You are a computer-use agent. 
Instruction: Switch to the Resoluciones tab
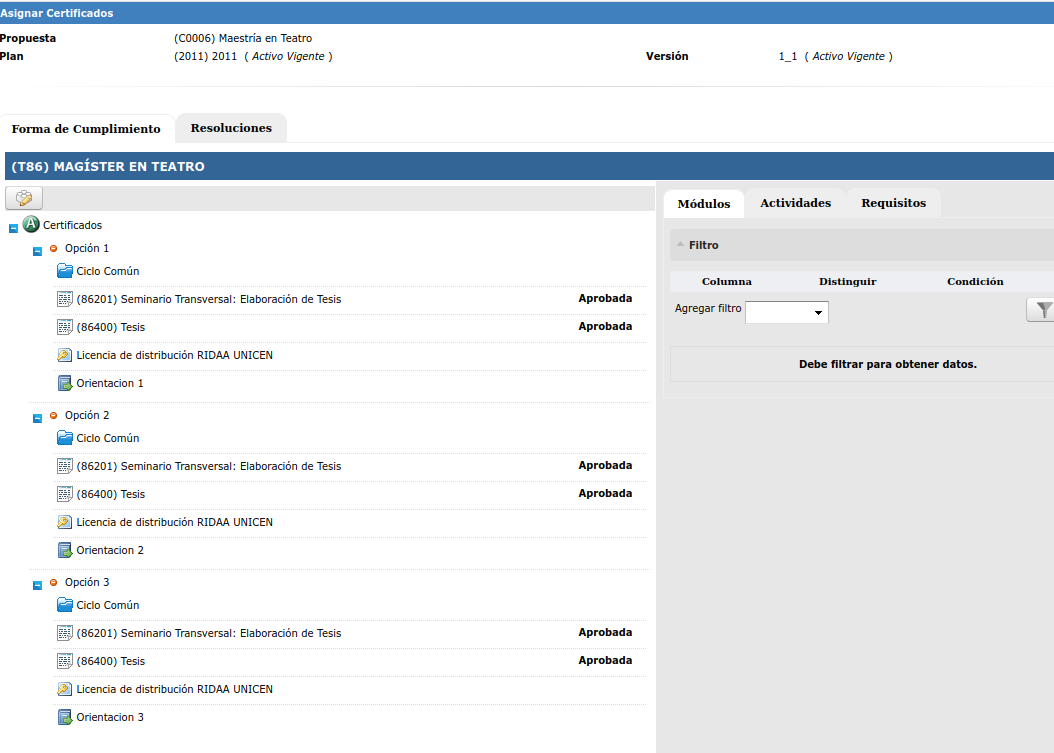click(231, 128)
